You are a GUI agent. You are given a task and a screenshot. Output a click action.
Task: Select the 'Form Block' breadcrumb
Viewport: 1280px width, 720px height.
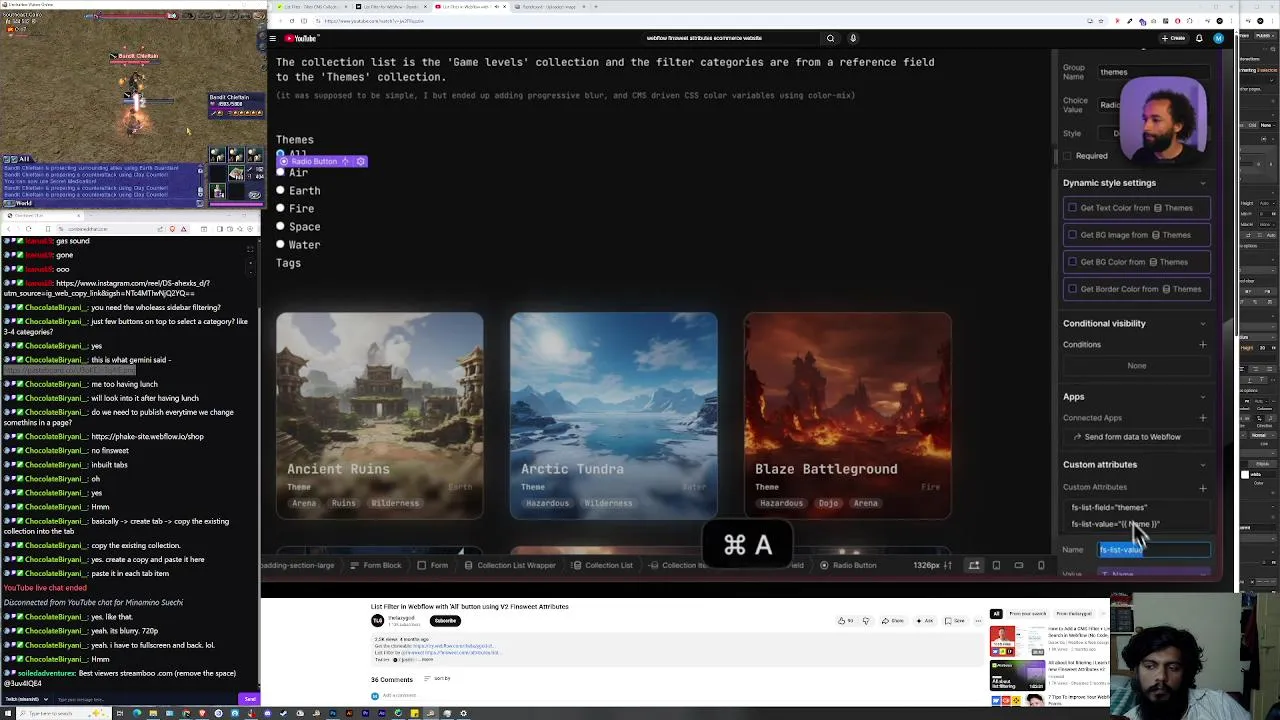(375, 566)
